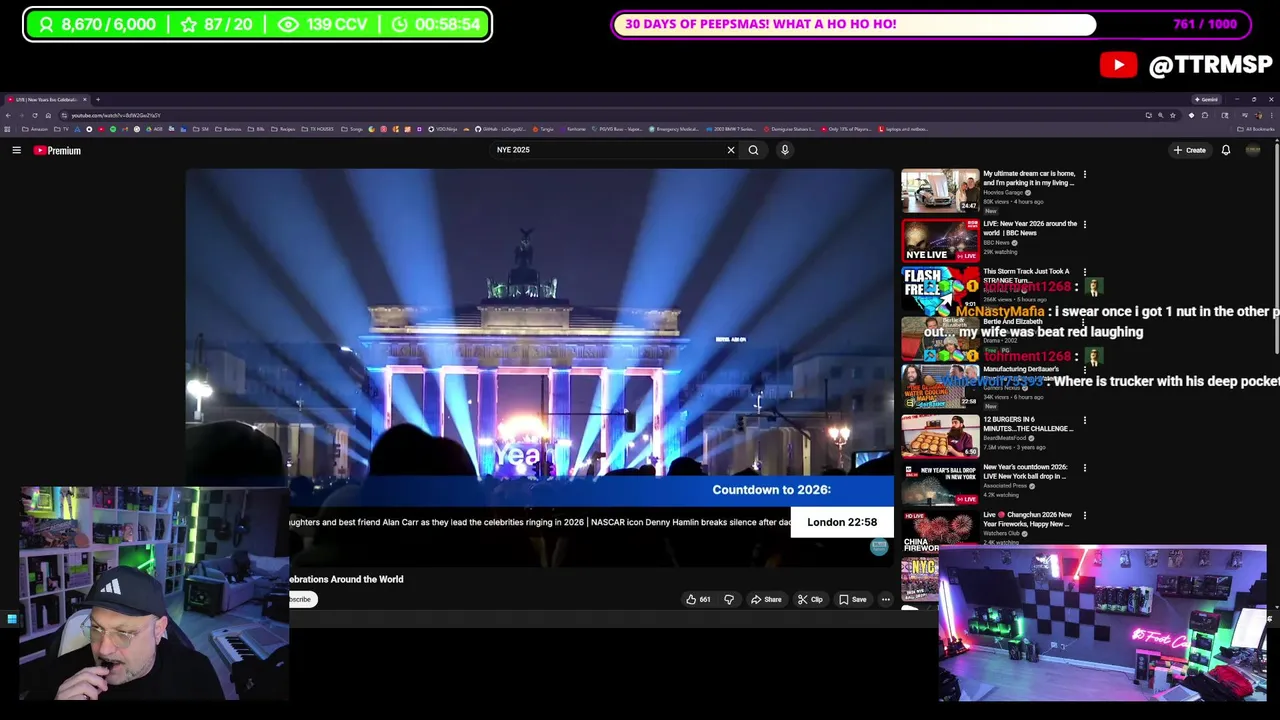Open options for This Storm Track video
This screenshot has height=720, width=1280.
1085,272
